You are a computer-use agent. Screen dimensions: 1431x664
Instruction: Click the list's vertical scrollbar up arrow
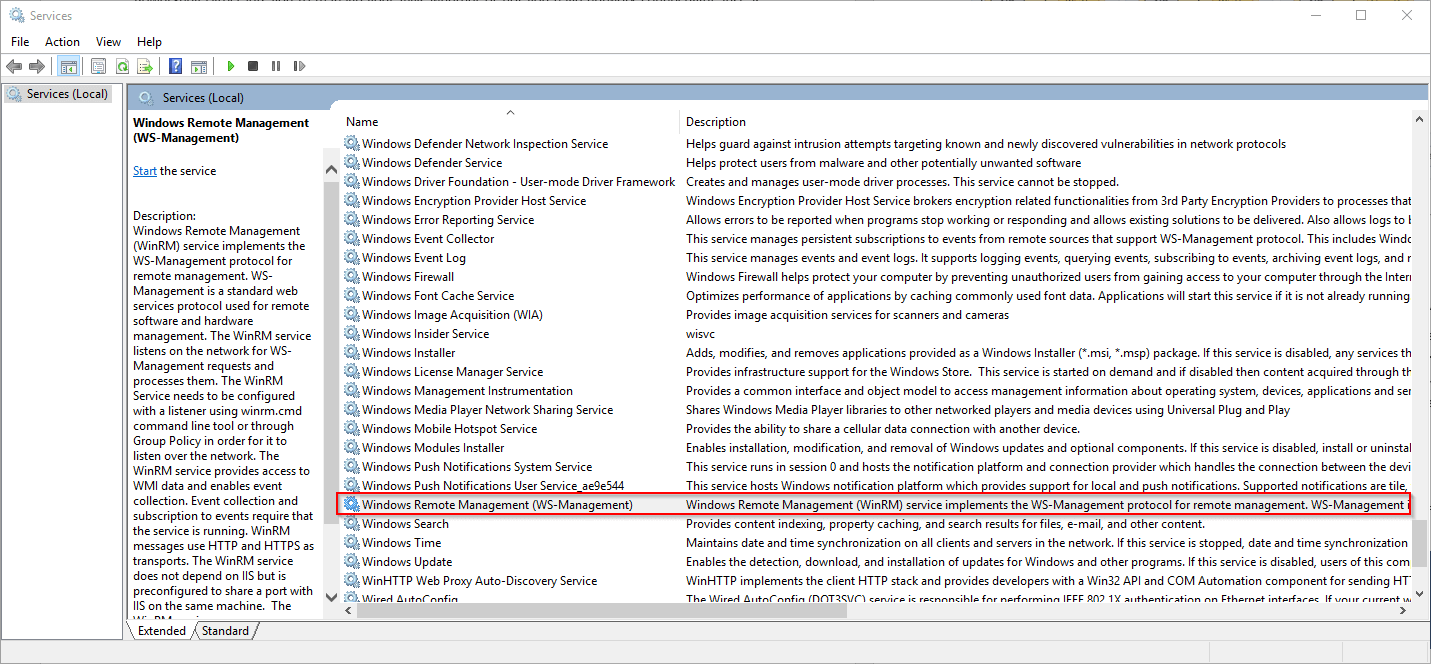1419,120
